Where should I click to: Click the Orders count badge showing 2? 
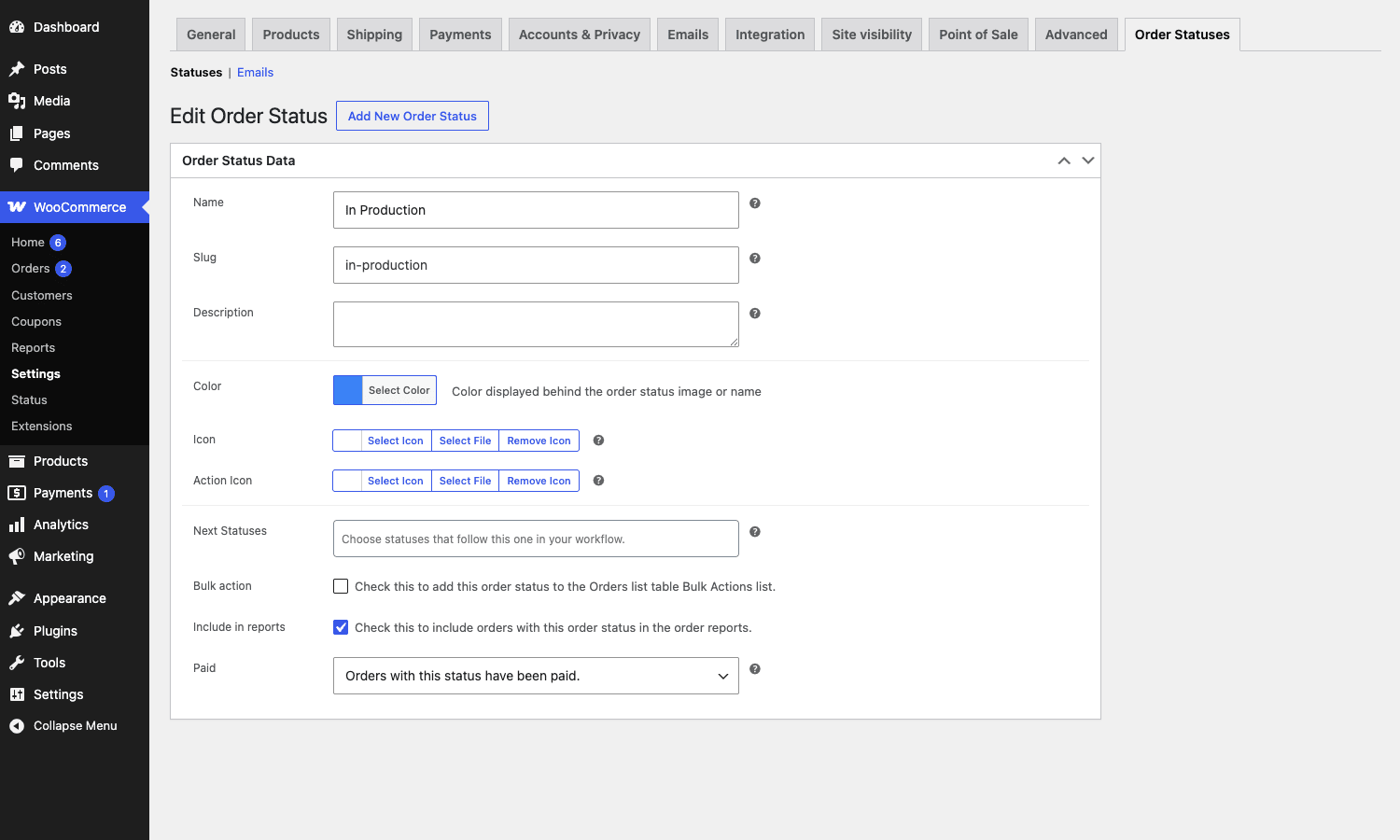coord(63,269)
